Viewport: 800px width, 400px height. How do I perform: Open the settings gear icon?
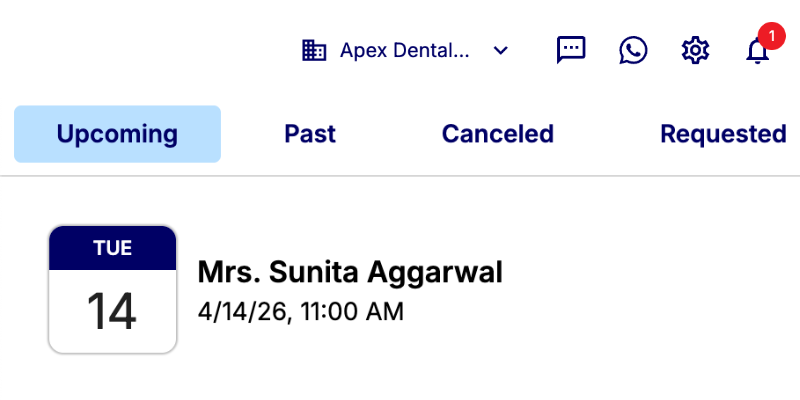(695, 50)
